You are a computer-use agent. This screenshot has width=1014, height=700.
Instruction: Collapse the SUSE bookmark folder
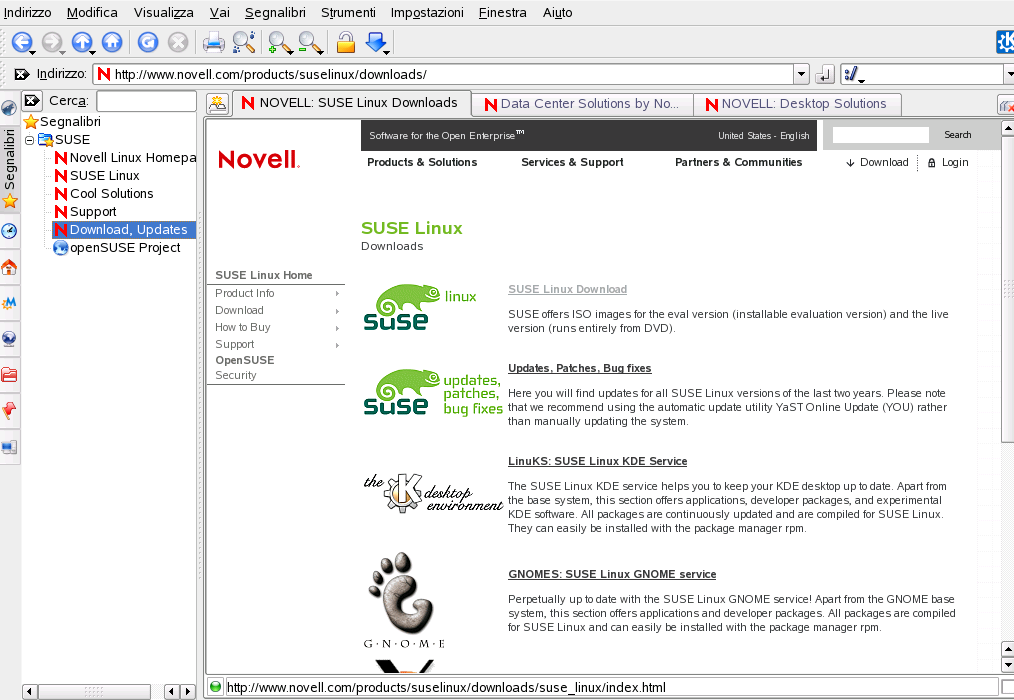(29, 140)
